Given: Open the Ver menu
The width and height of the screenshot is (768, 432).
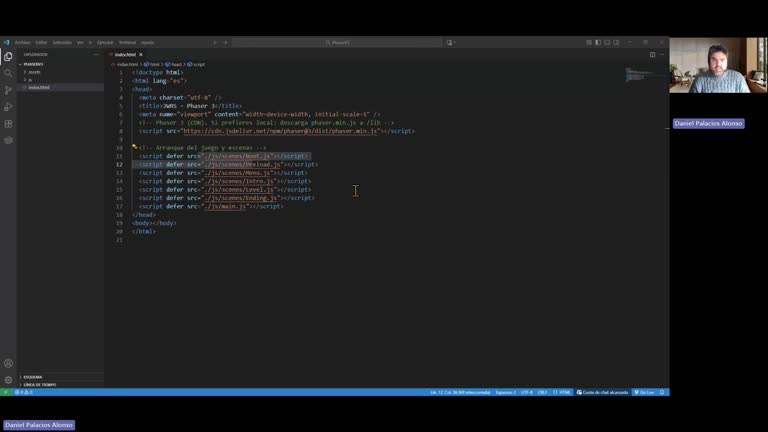Looking at the screenshot, I should click(80, 43).
